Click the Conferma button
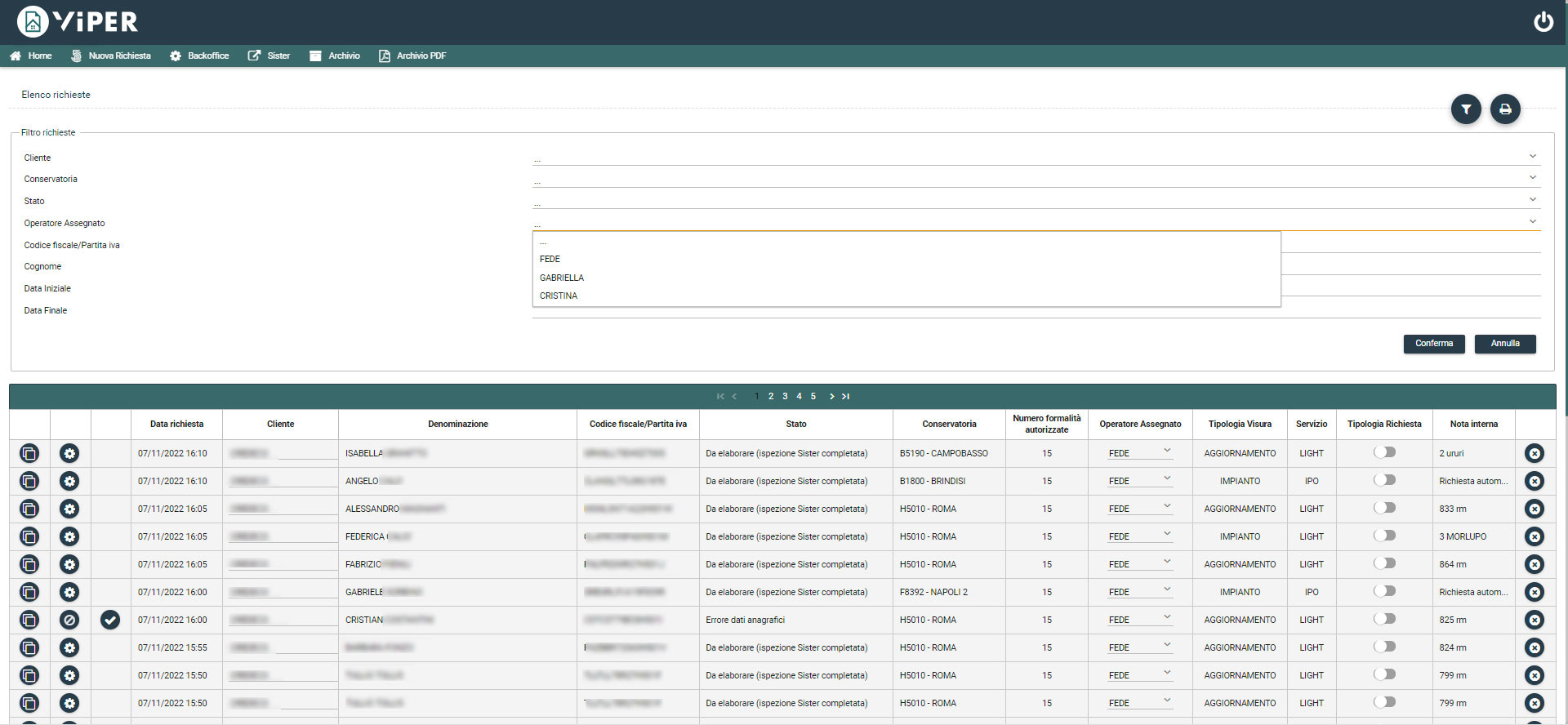Image resolution: width=1568 pixels, height=725 pixels. (x=1434, y=344)
